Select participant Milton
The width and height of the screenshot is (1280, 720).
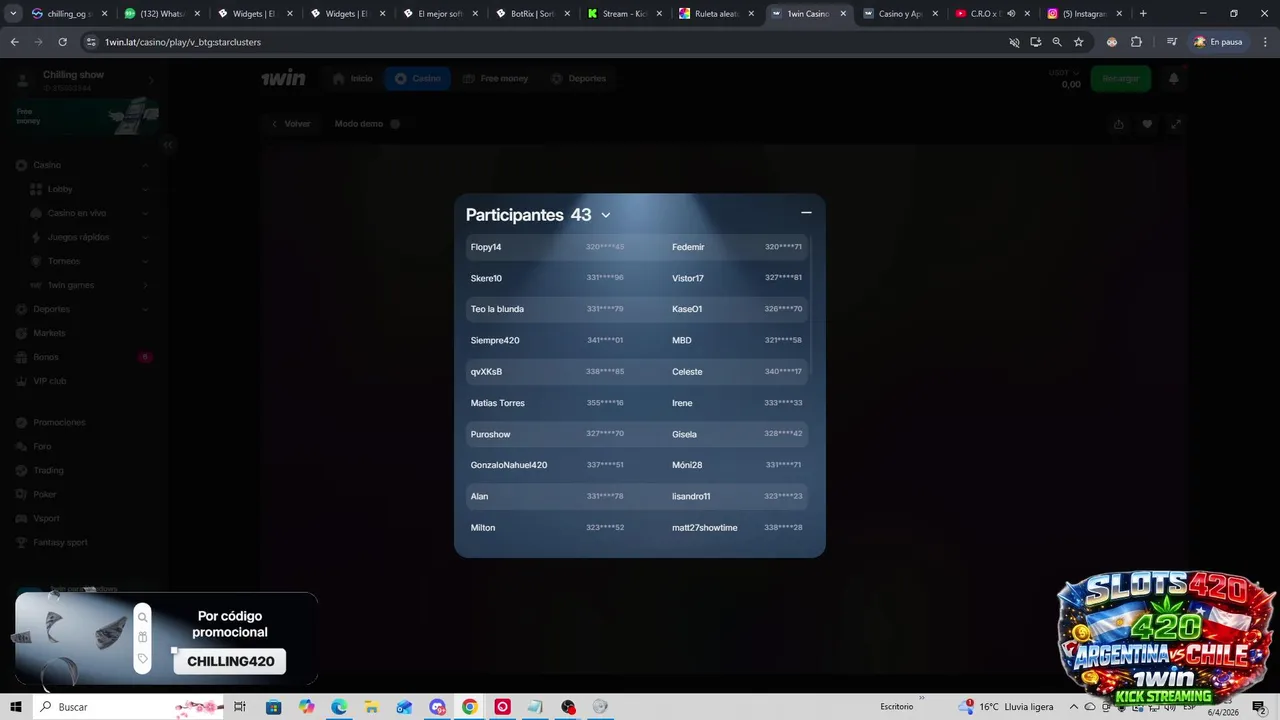(483, 527)
